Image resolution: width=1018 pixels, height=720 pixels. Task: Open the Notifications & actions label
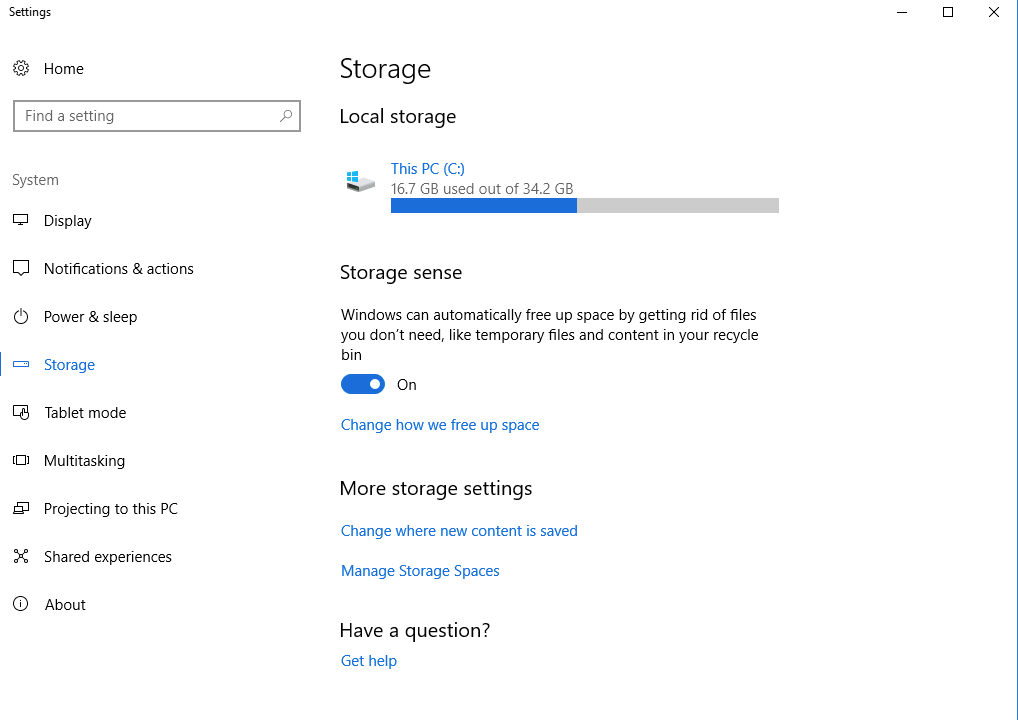point(119,269)
